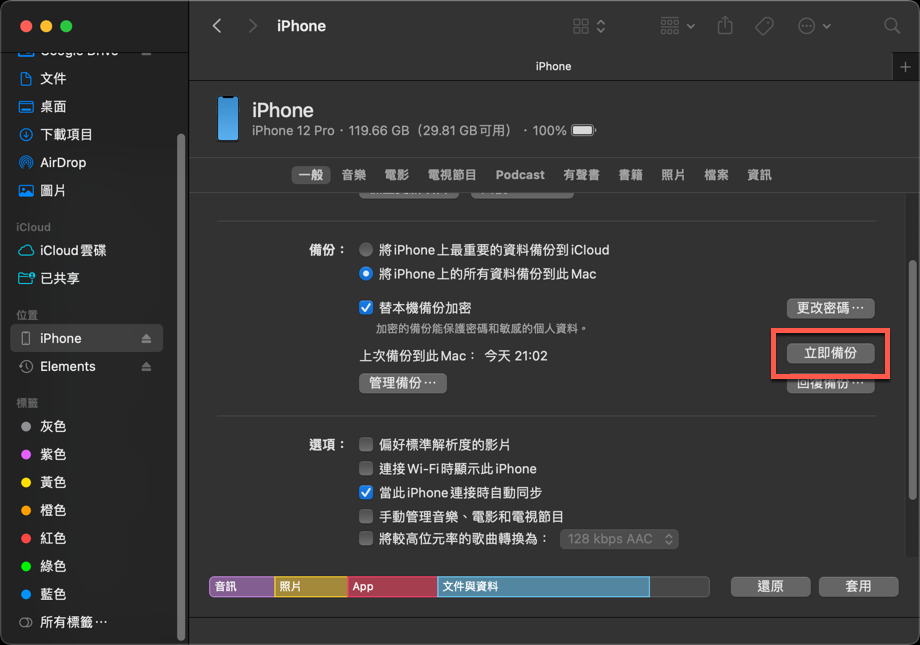Open the 128 kbps AAC dropdown
920x645 pixels.
click(x=619, y=539)
